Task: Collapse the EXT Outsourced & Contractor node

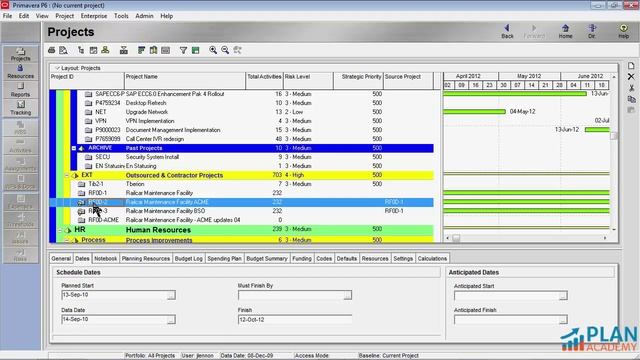Action: click(x=67, y=175)
